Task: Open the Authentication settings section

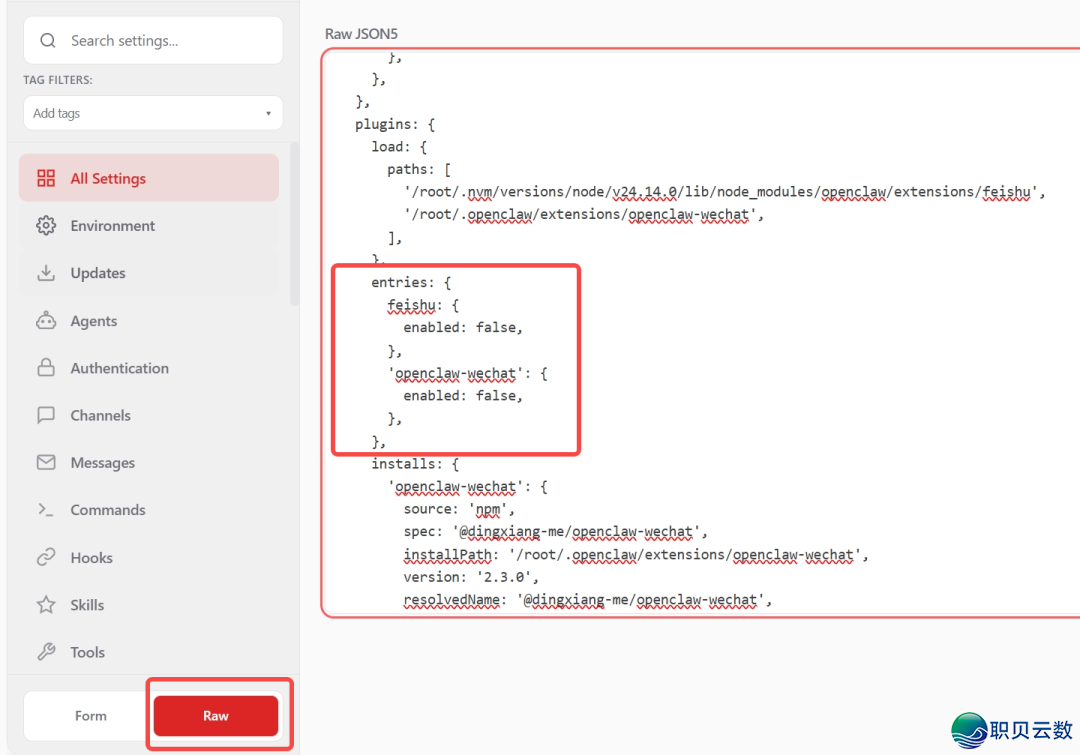Action: [x=119, y=368]
